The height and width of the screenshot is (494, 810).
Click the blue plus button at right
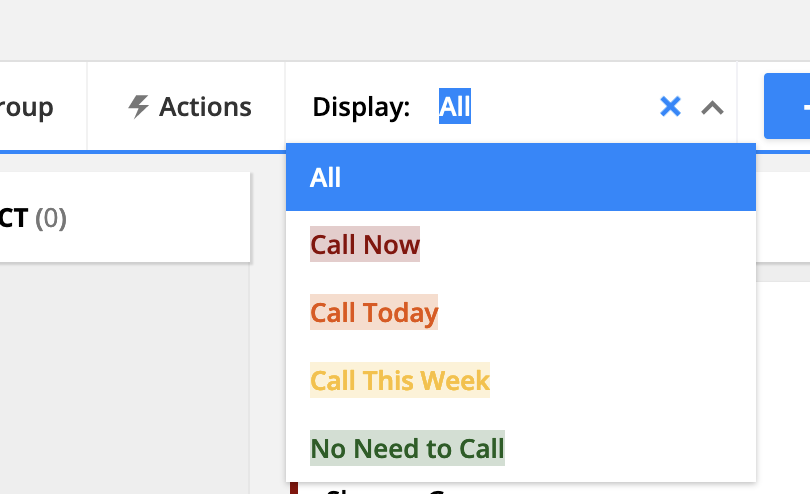(x=790, y=106)
